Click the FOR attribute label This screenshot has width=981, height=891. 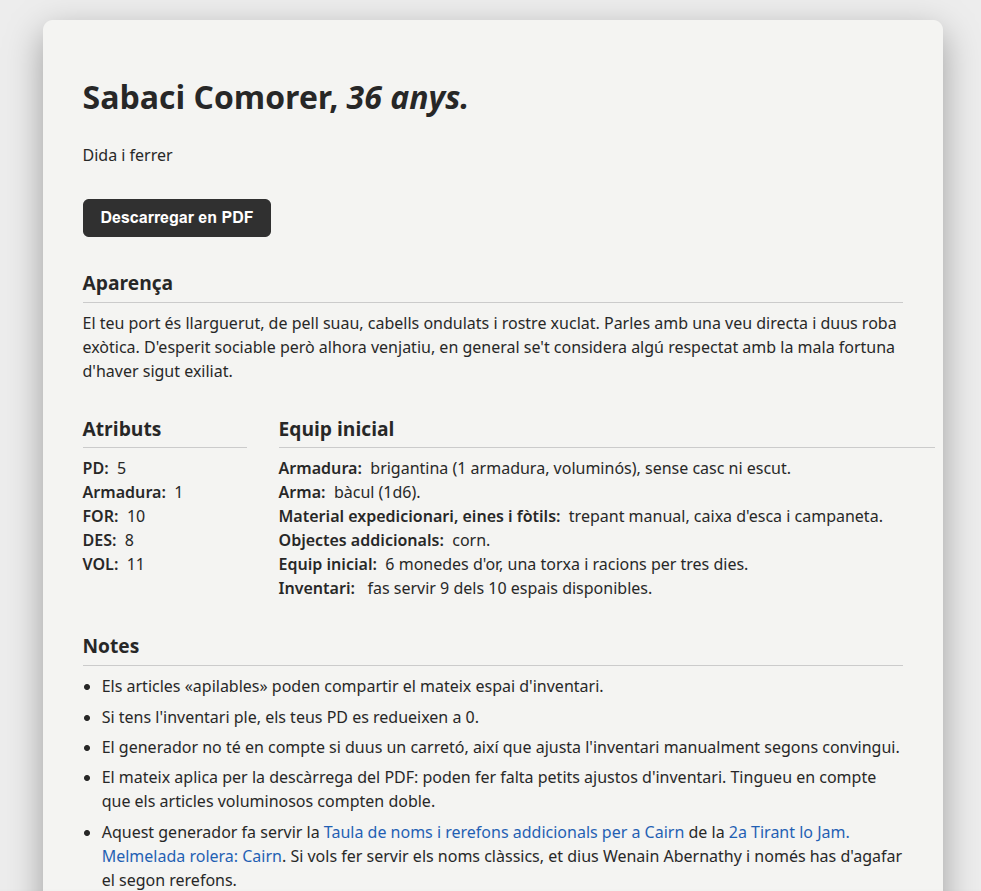[x=100, y=516]
